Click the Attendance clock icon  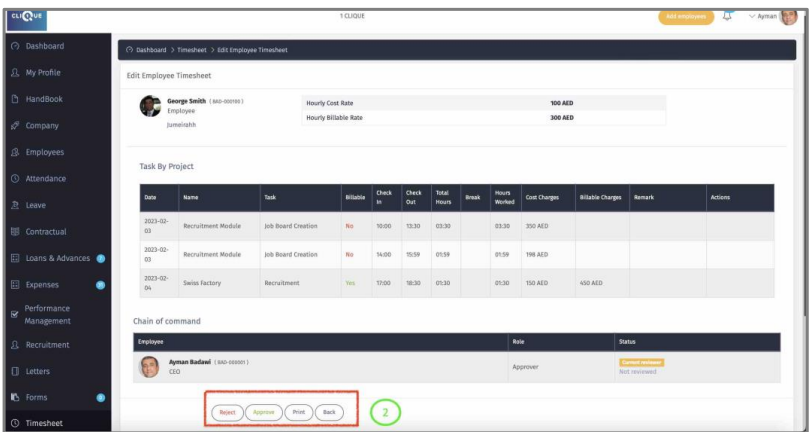pos(15,179)
